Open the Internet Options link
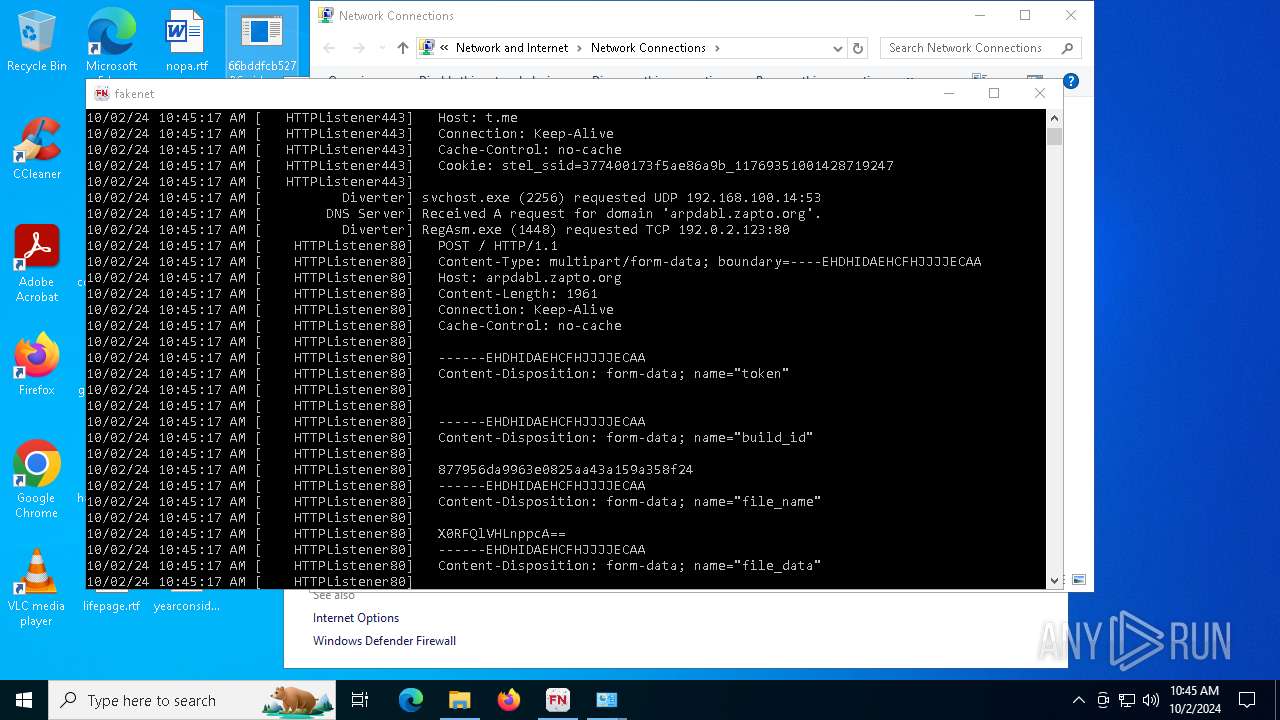Viewport: 1280px width, 720px height. point(356,618)
